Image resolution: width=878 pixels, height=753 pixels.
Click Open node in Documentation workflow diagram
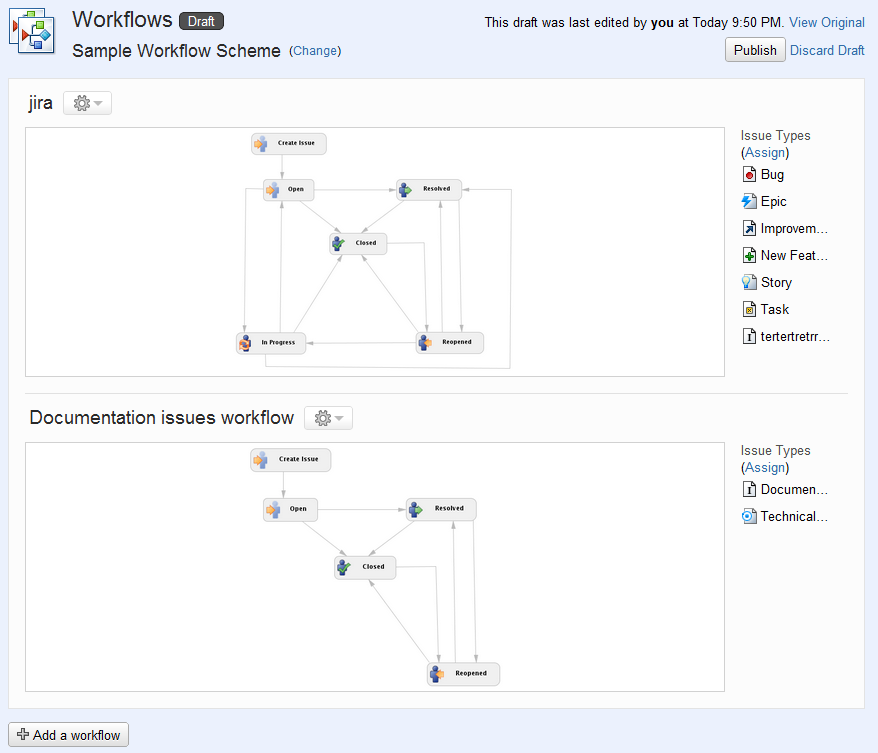(x=291, y=509)
